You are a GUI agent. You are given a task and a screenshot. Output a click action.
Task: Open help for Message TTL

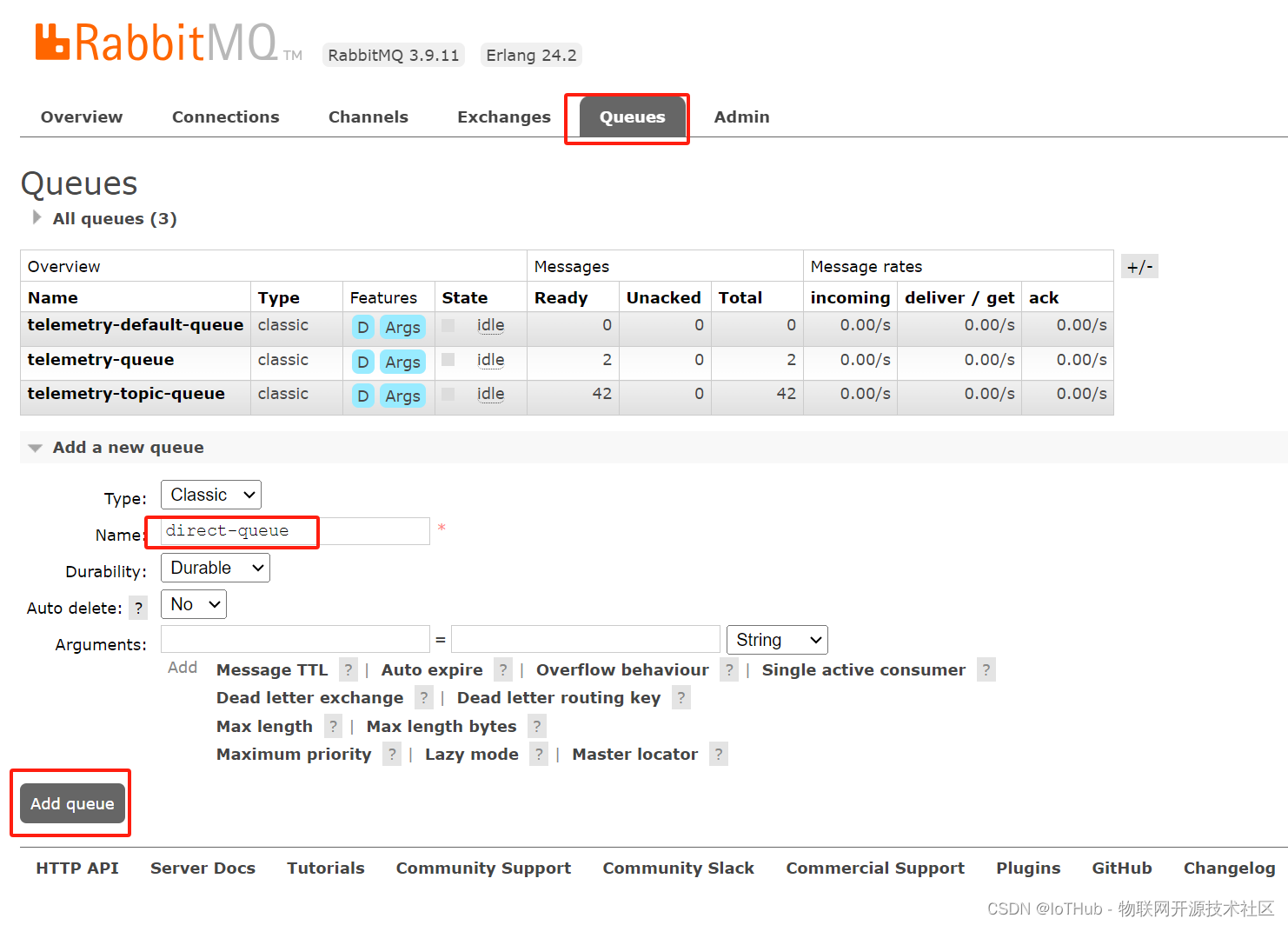pyautogui.click(x=349, y=669)
